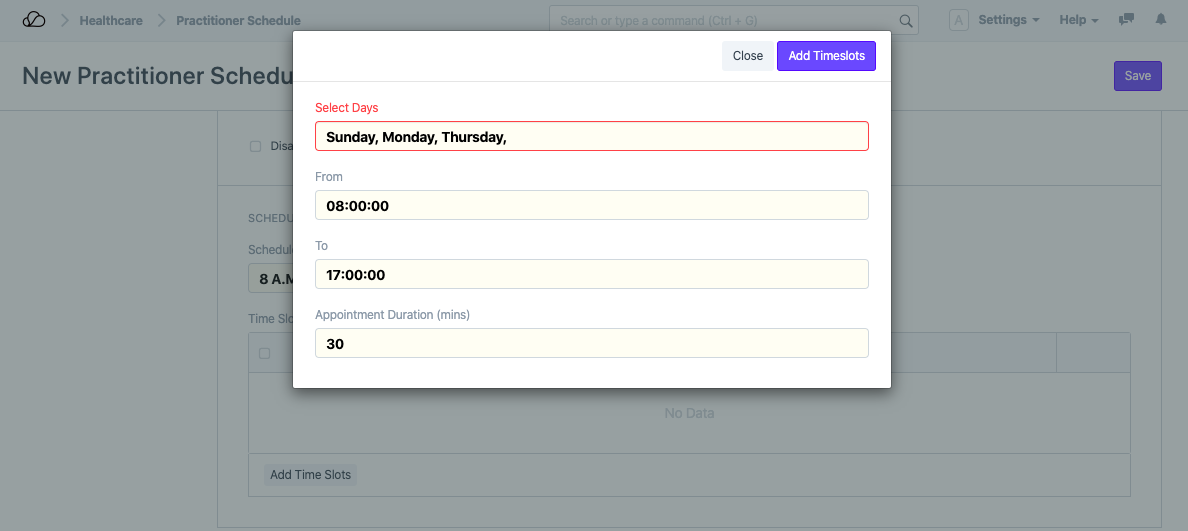Go to Healthcare breadcrumb
This screenshot has height=531, width=1188.
click(111, 20)
